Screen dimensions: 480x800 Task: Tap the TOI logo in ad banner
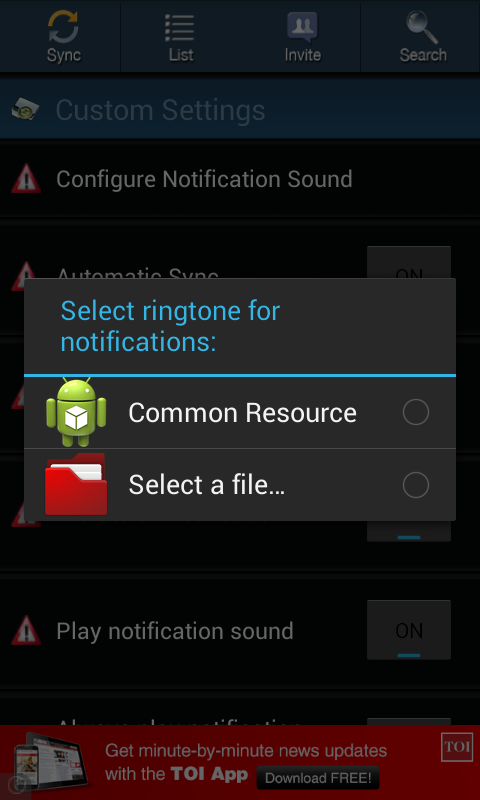pyautogui.click(x=457, y=747)
